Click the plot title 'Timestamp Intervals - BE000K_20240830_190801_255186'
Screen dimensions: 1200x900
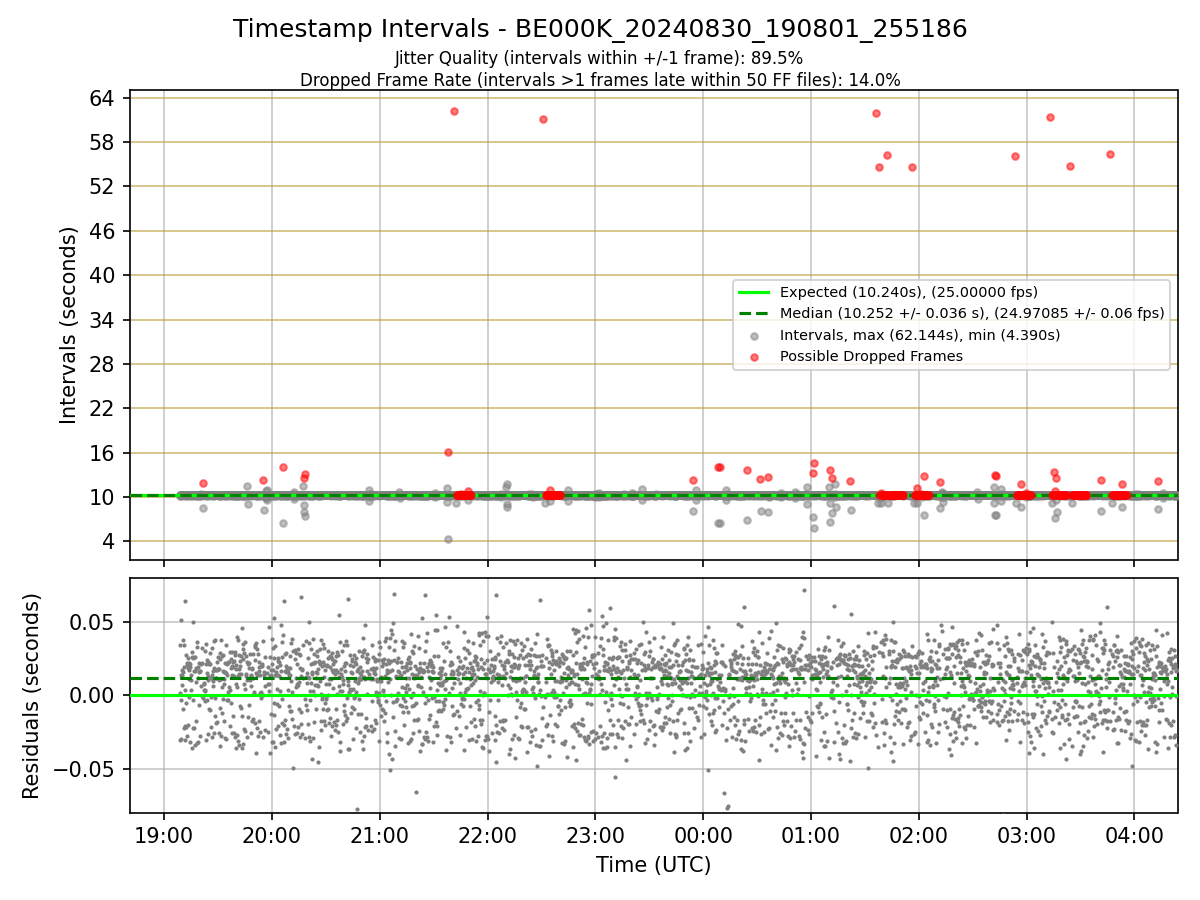(x=600, y=29)
